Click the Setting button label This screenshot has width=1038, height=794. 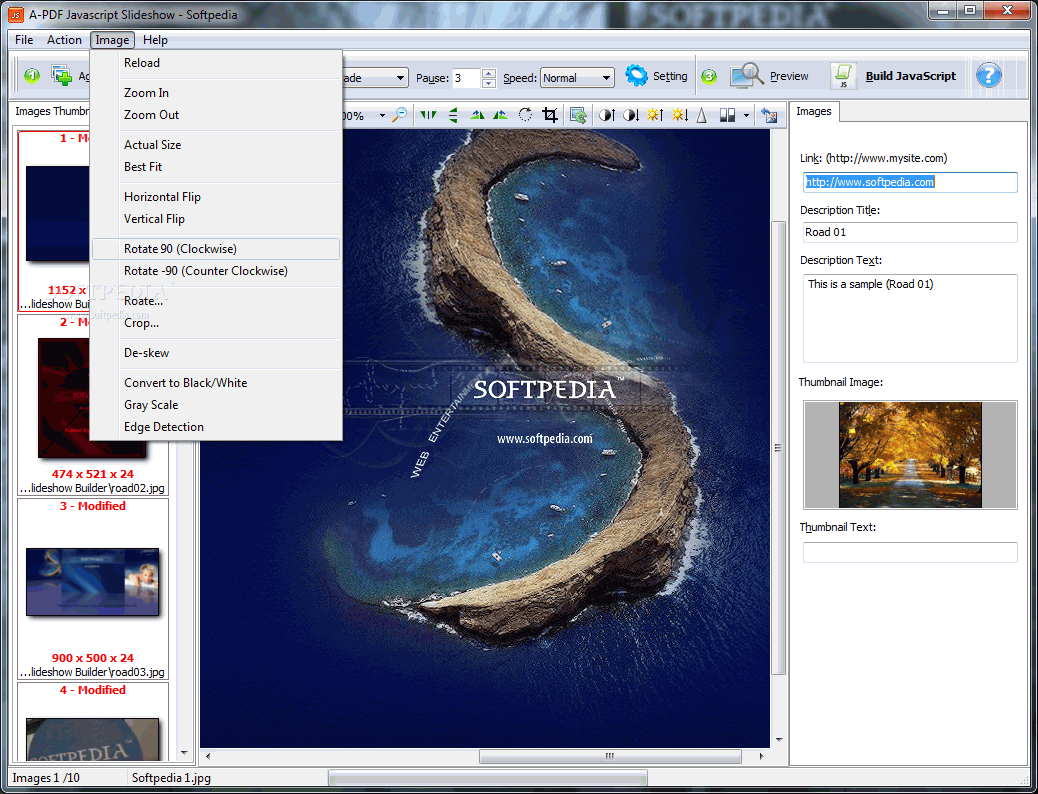(670, 76)
